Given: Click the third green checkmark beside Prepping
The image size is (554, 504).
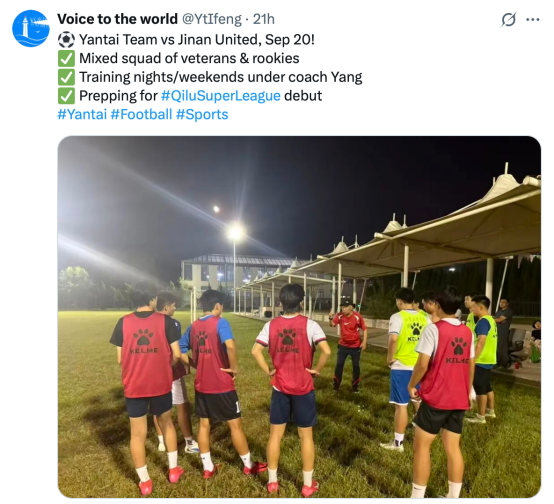Looking at the screenshot, I should point(66,96).
